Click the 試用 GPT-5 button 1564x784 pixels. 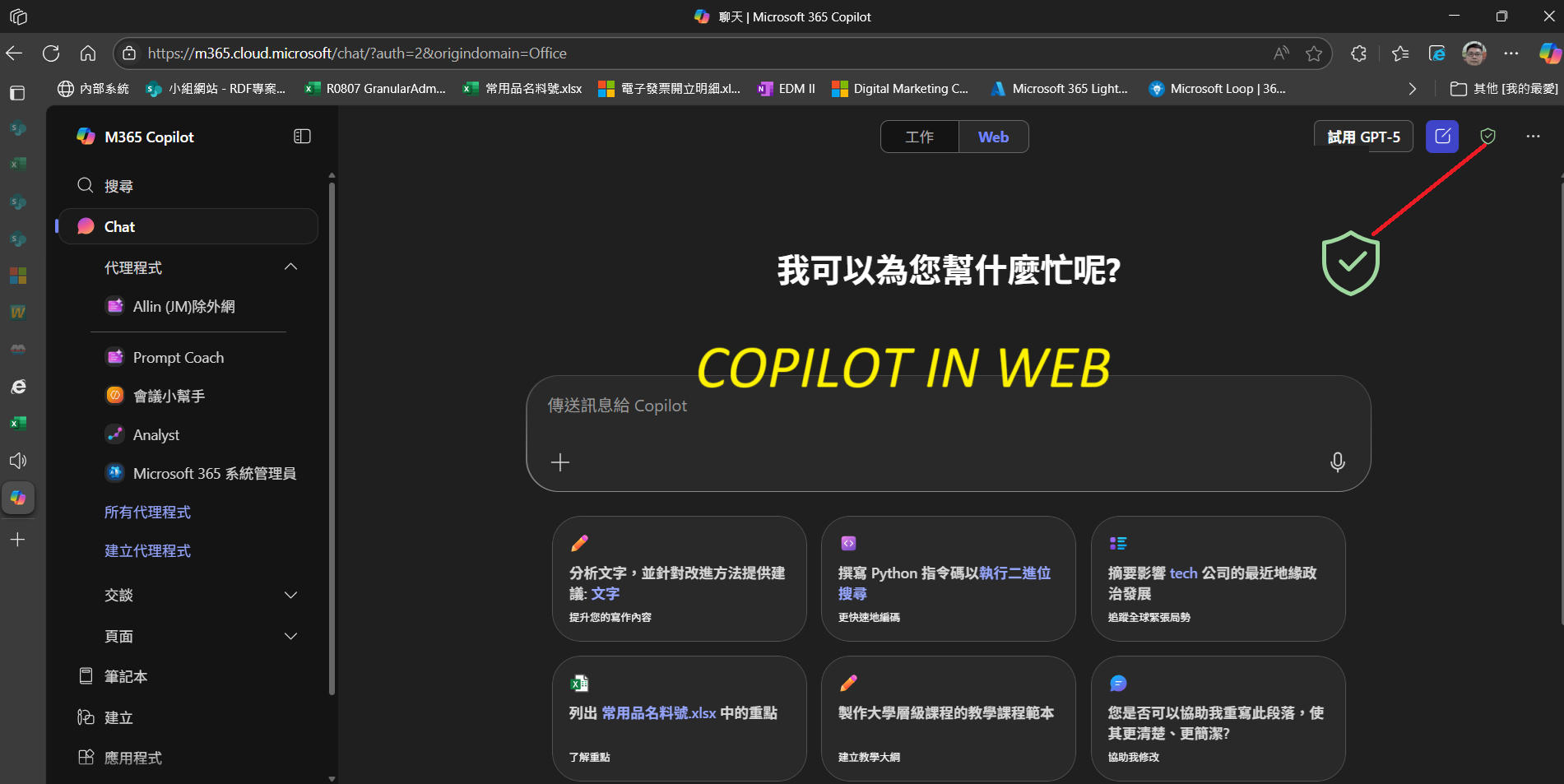click(x=1362, y=137)
